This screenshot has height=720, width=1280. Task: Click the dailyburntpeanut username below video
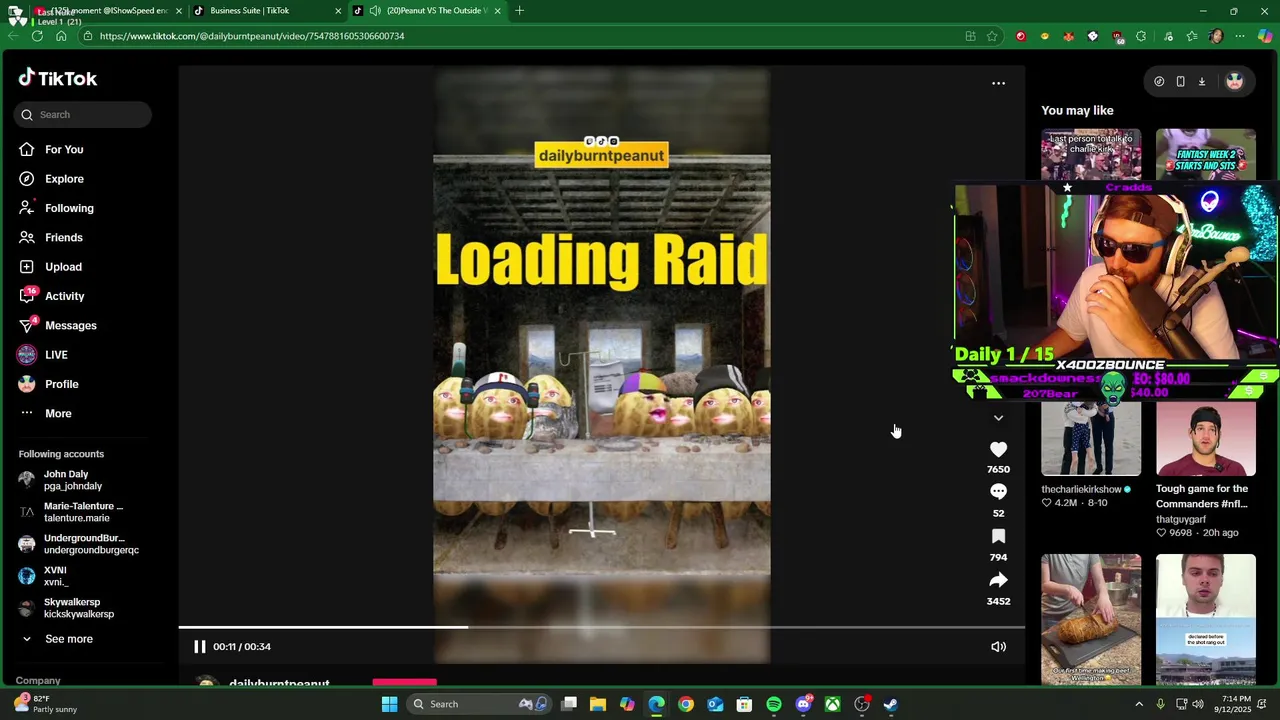point(279,684)
